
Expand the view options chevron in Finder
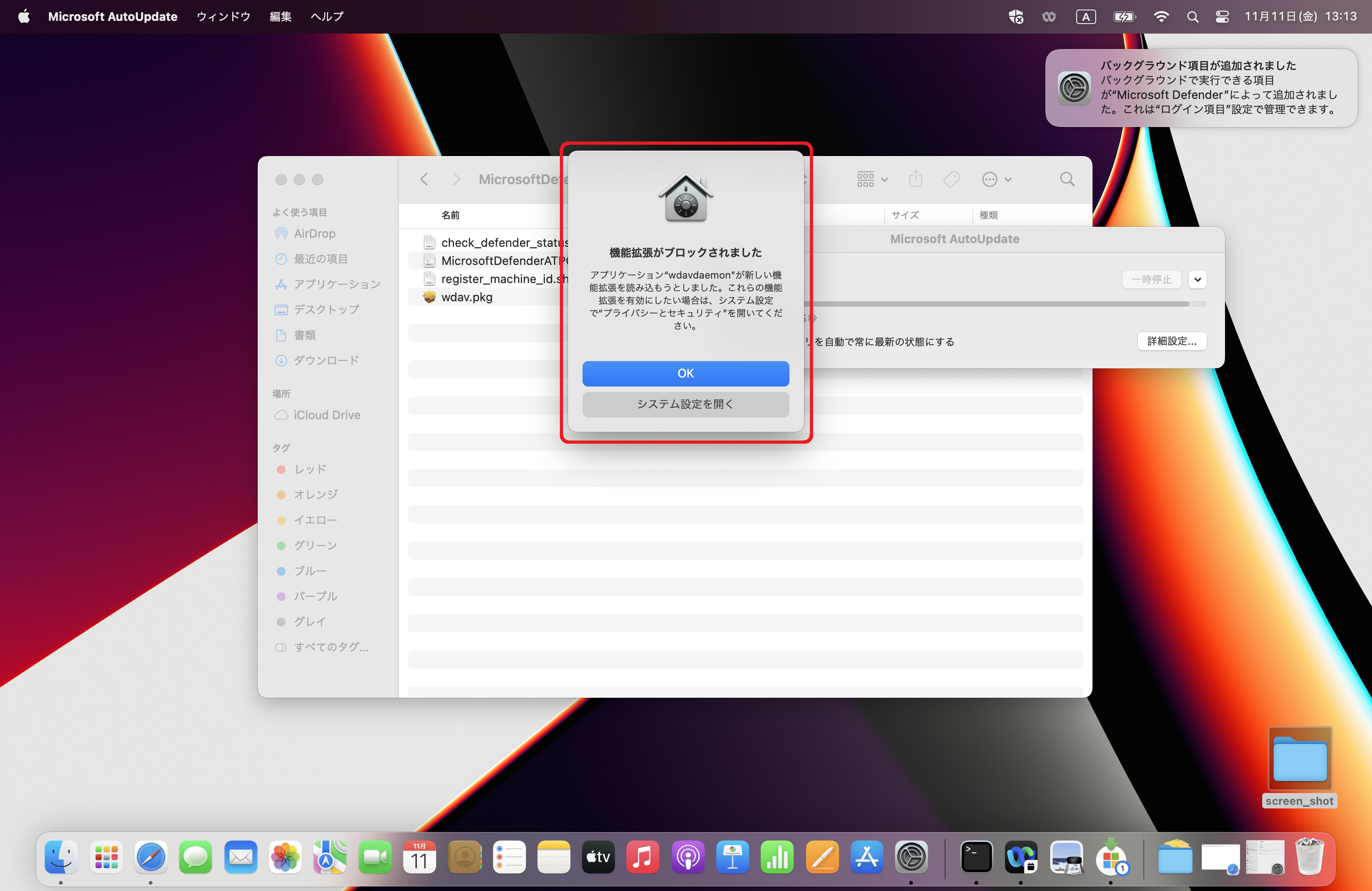pos(886,179)
